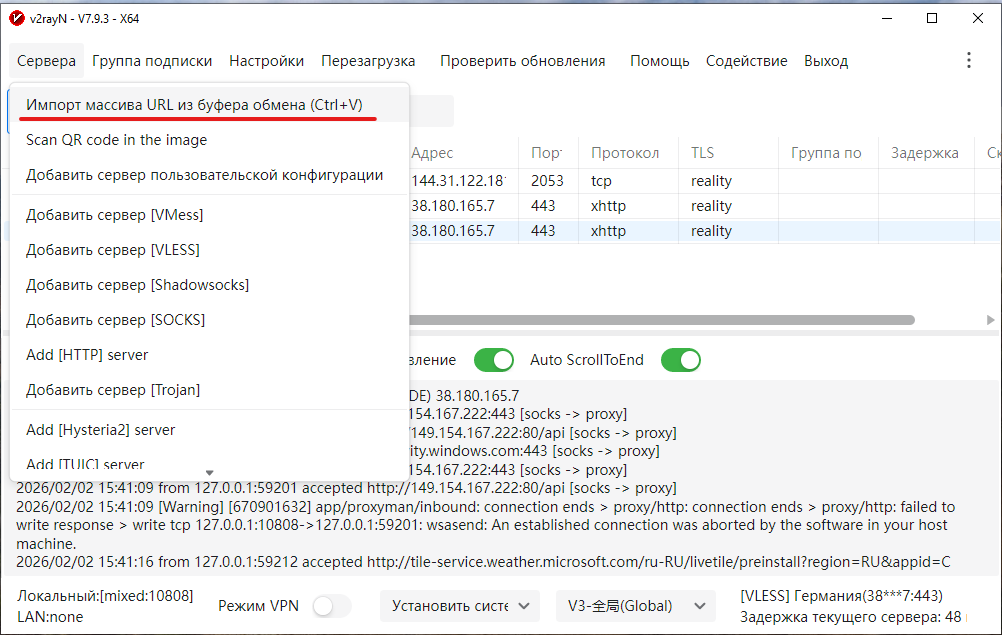This screenshot has height=635, width=1002.
Task: Close the v2rayN window
Action: tap(978, 19)
